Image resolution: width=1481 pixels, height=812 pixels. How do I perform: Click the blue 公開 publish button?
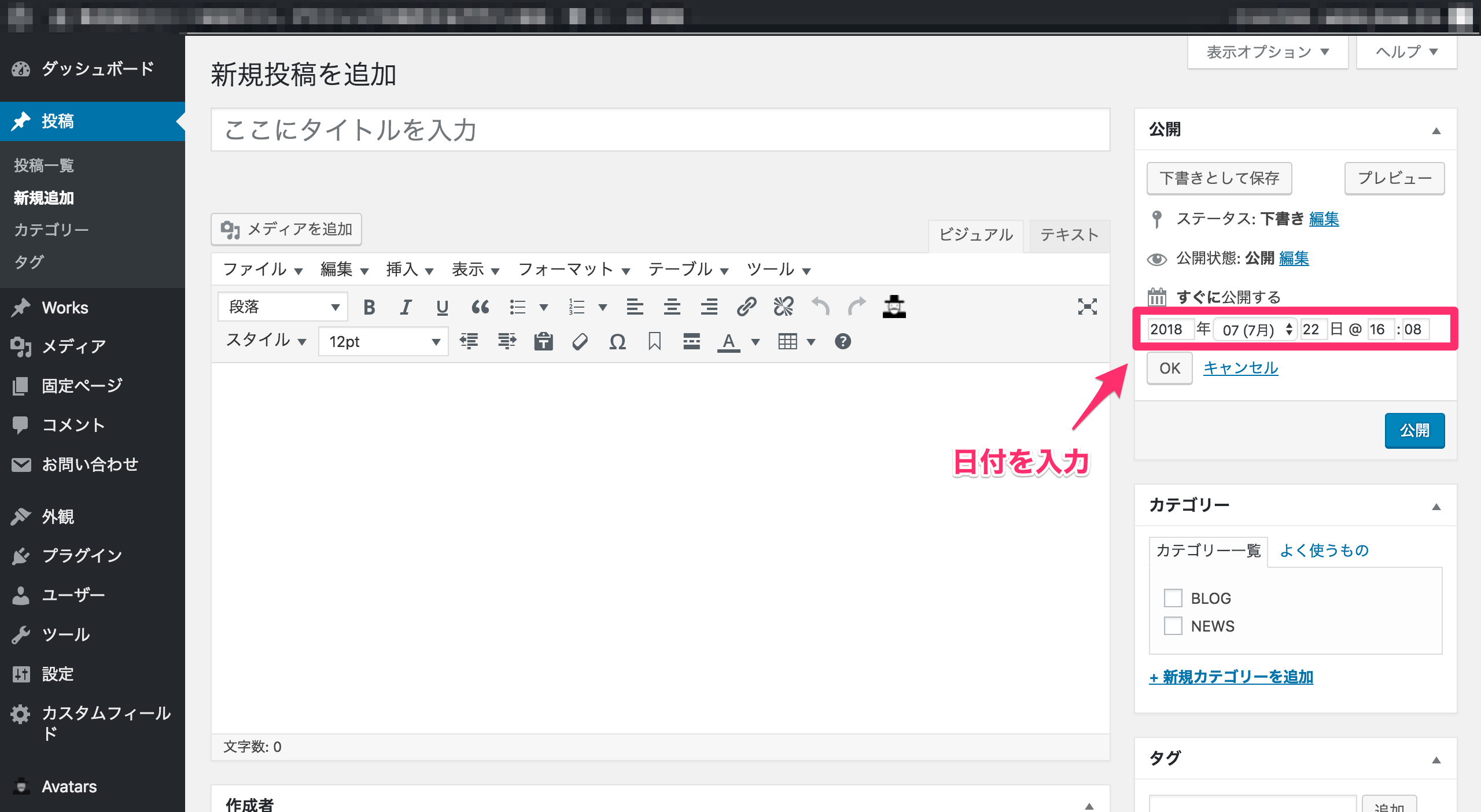1414,430
